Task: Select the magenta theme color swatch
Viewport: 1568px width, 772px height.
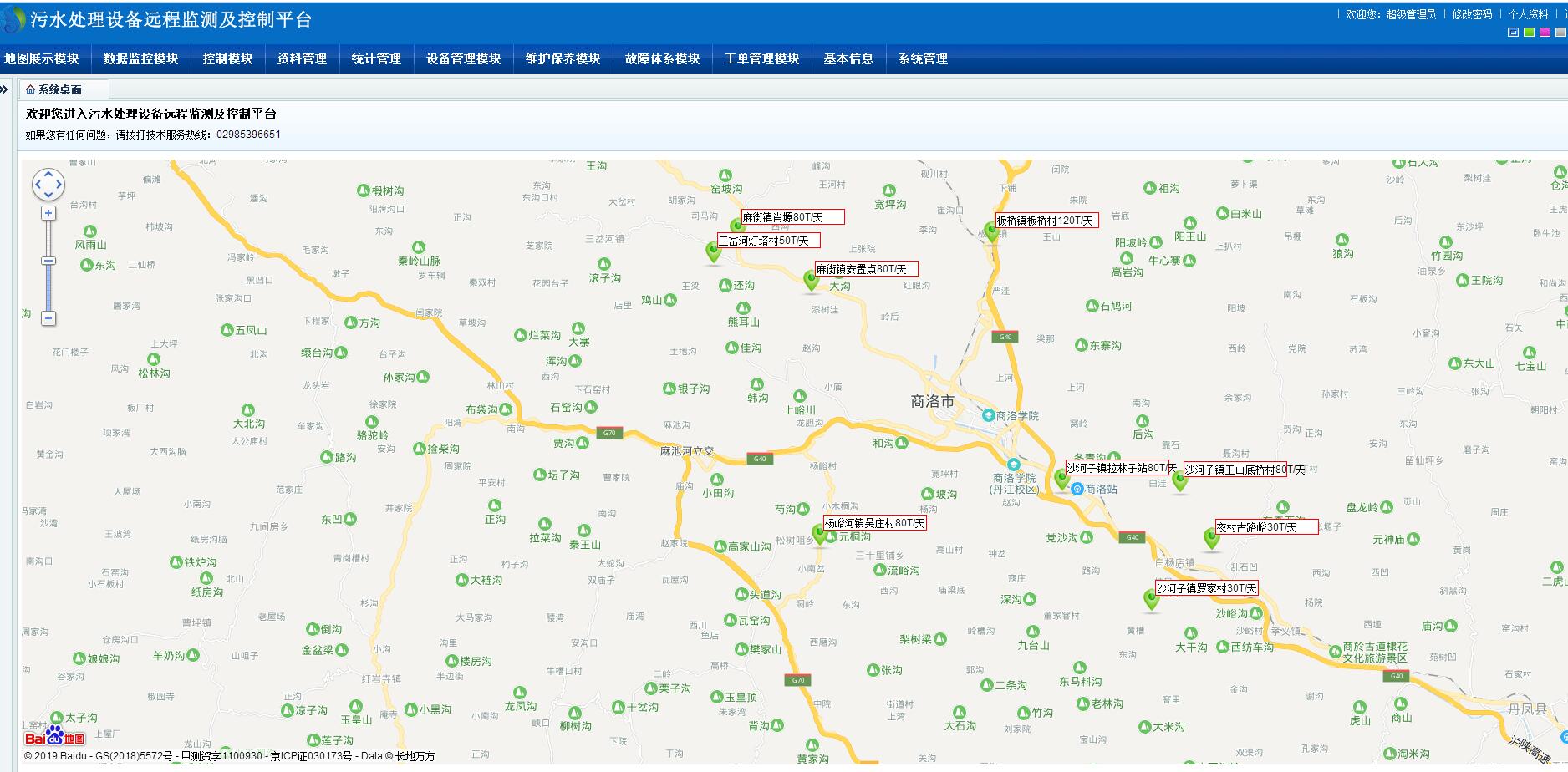Action: [1545, 33]
